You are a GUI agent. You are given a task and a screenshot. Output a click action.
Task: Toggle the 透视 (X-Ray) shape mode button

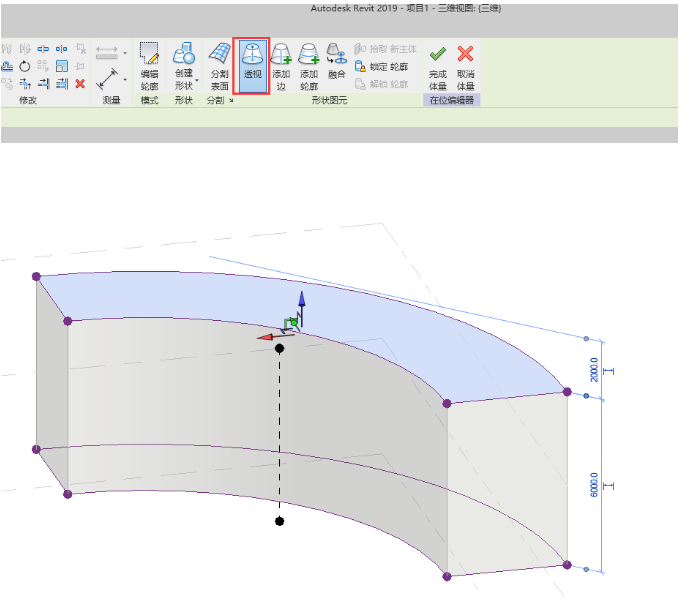[255, 66]
